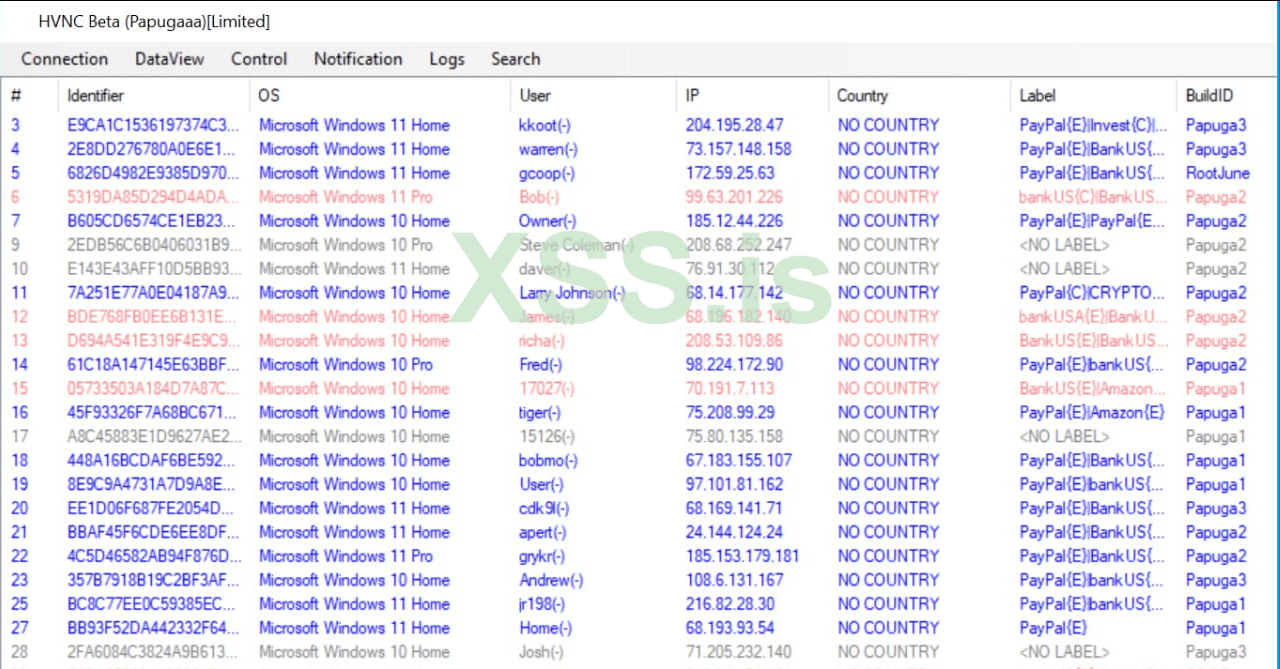
Task: Click the user cell Andrew(-)
Action: coord(551,581)
